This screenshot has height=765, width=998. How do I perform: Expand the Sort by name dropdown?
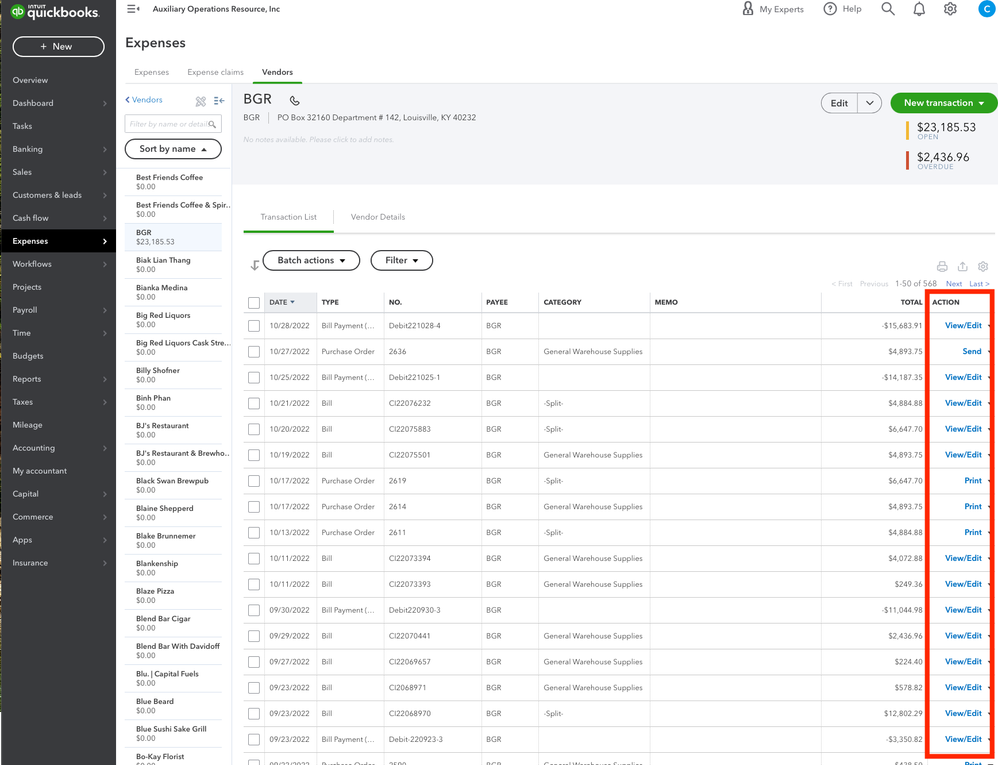173,149
